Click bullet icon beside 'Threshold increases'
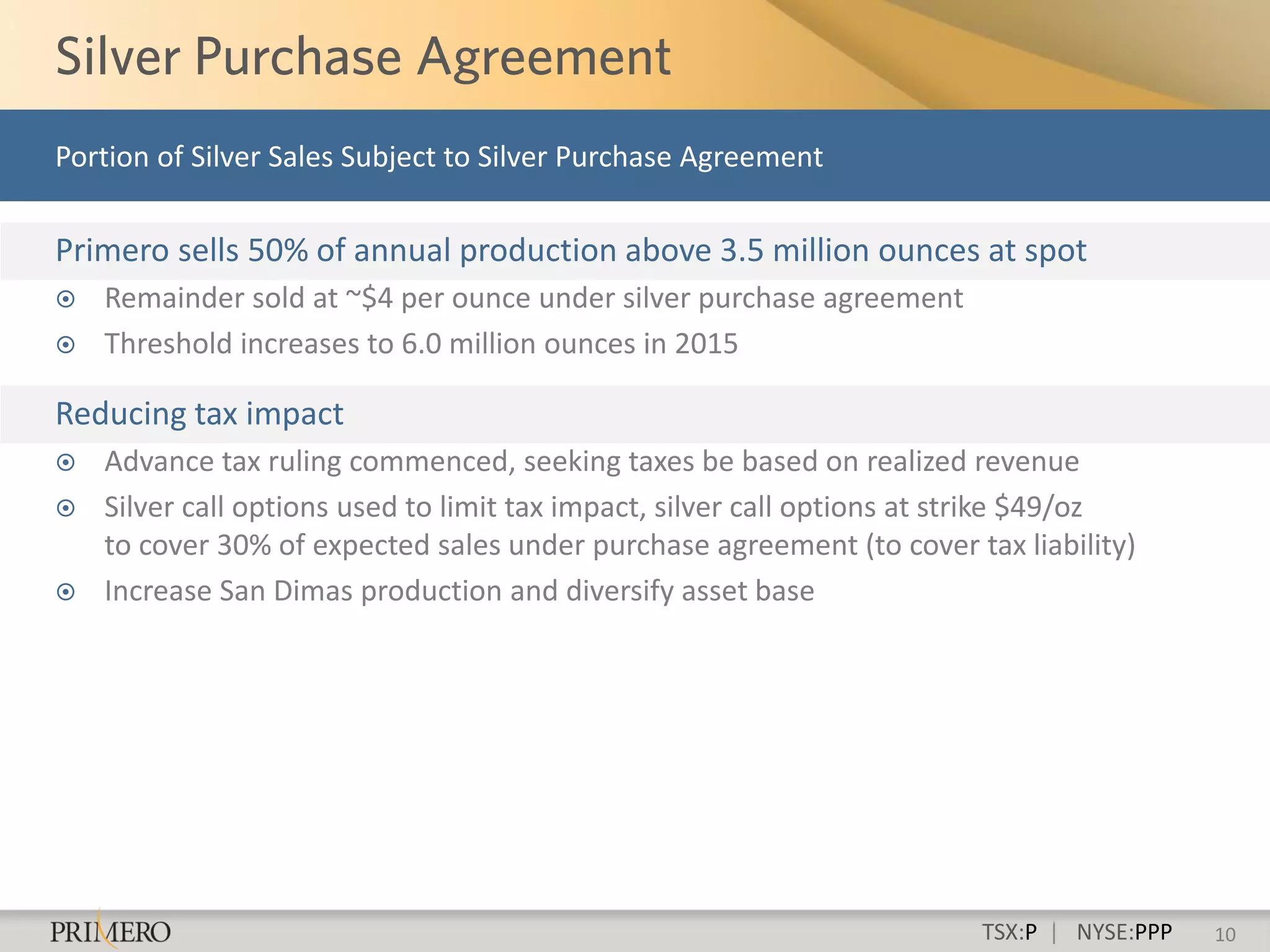 66,345
